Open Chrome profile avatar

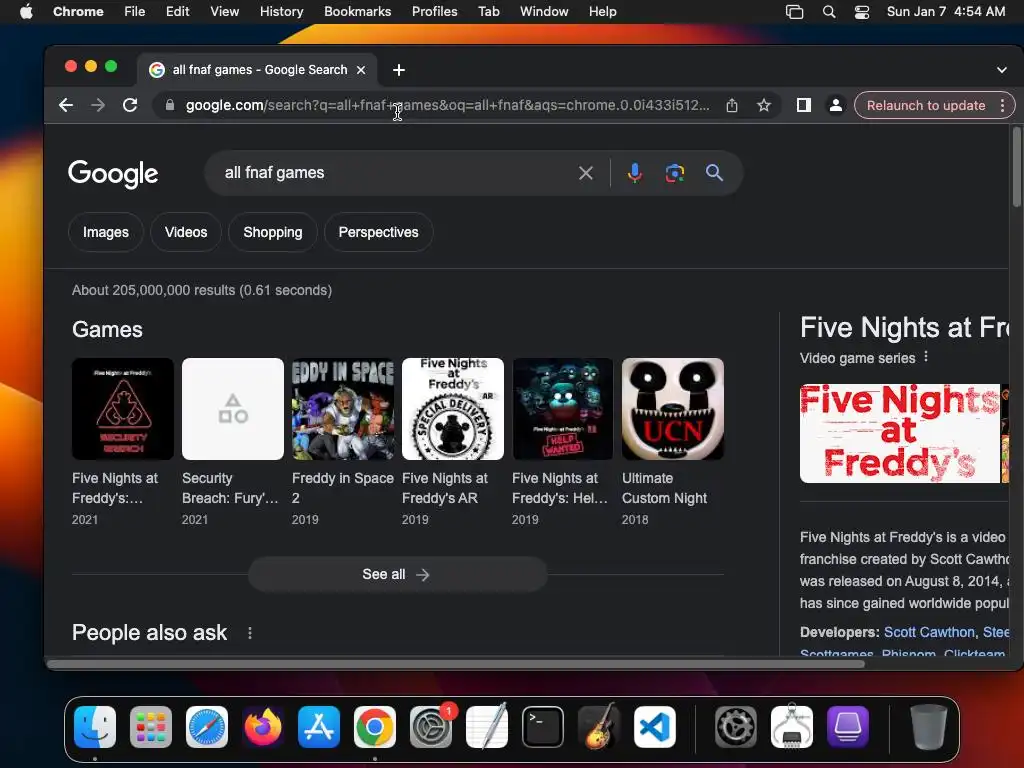point(835,105)
